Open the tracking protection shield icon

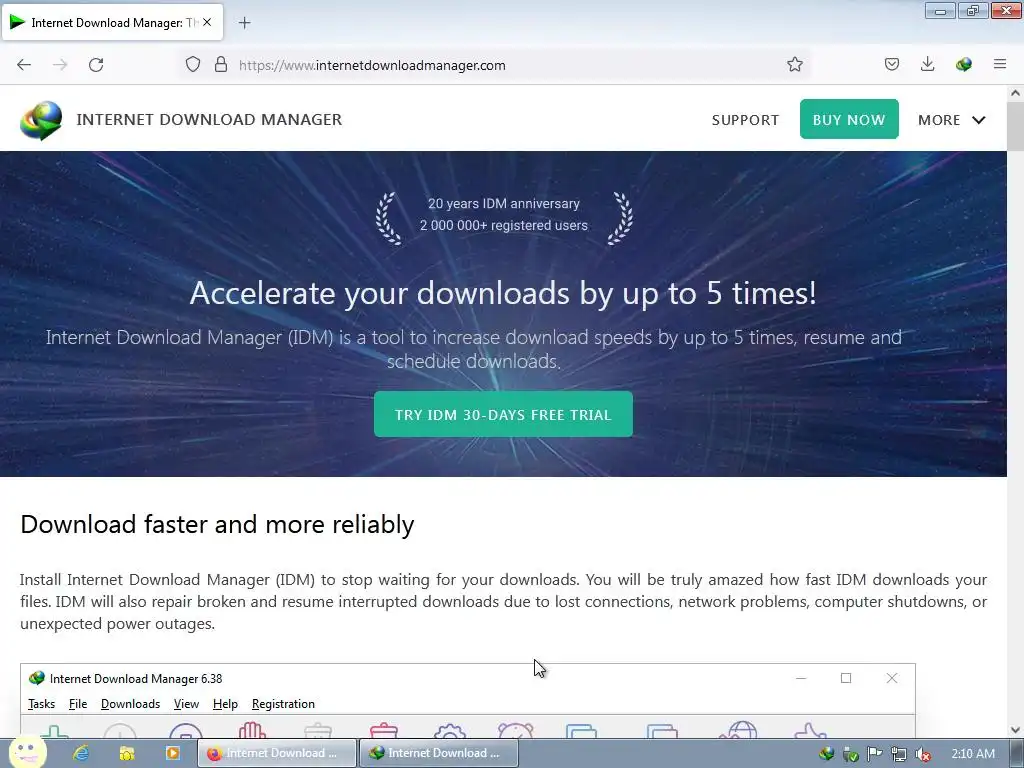pyautogui.click(x=193, y=65)
